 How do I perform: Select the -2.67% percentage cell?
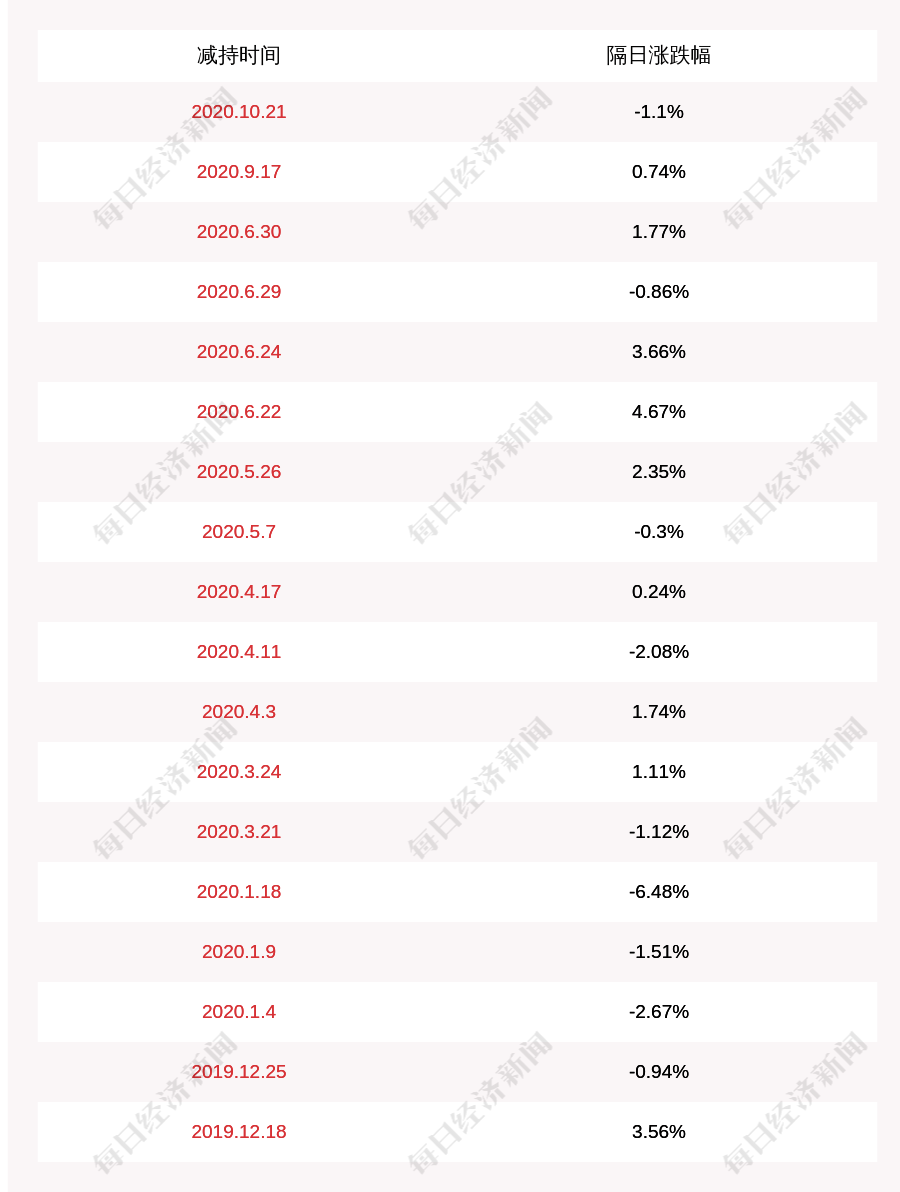pyautogui.click(x=658, y=1012)
